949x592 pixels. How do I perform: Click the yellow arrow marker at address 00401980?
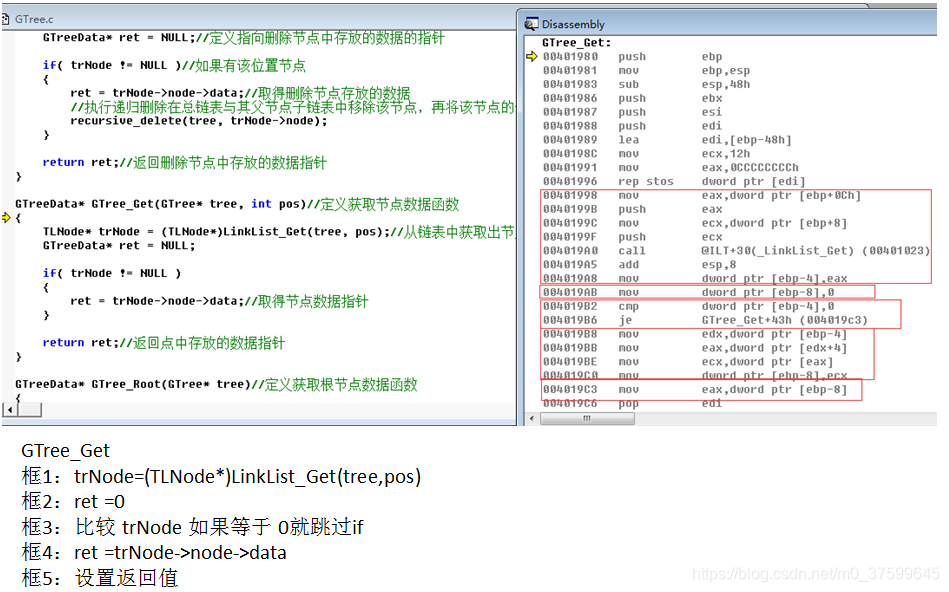tap(531, 56)
